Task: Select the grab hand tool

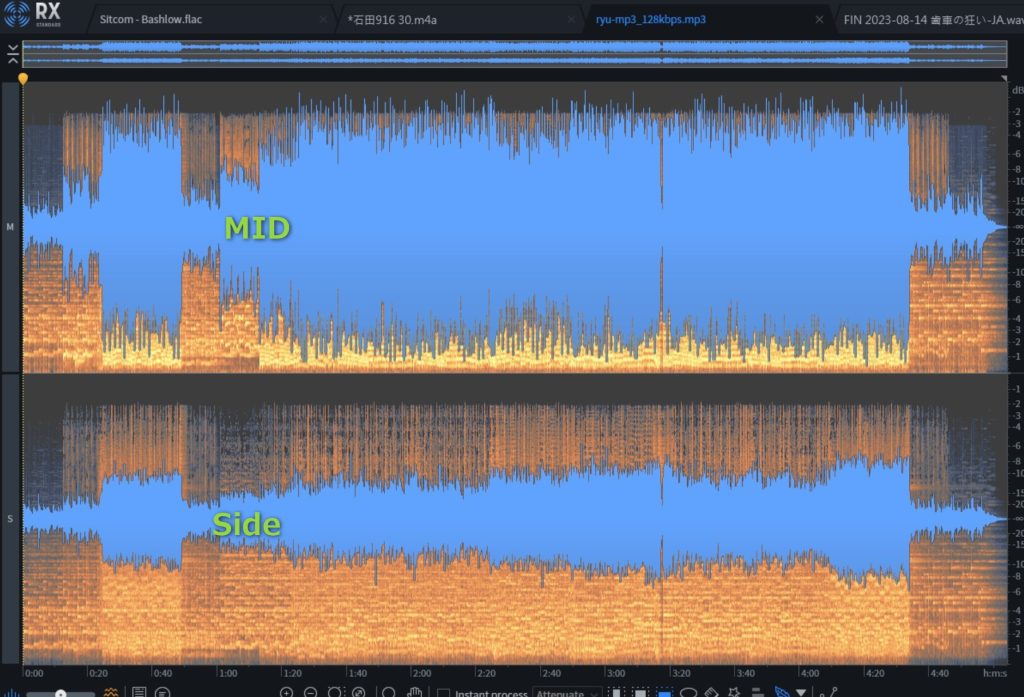Action: [x=414, y=692]
